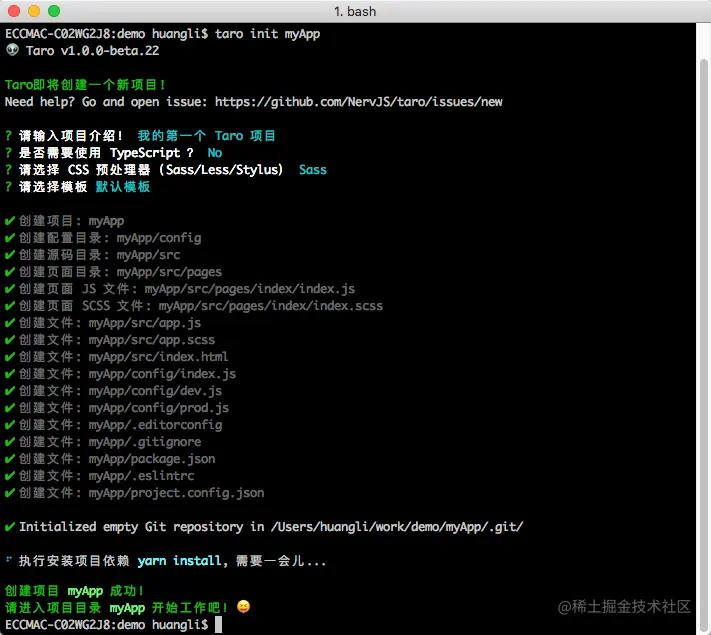Click the checkmark beside 'myApp/config' line

tap(10, 238)
